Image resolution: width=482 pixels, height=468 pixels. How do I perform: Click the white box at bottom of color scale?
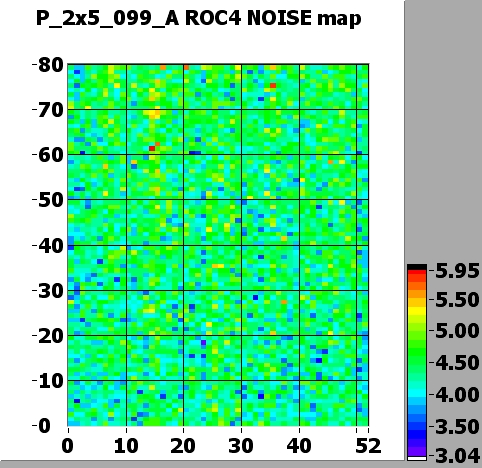pyautogui.click(x=417, y=458)
